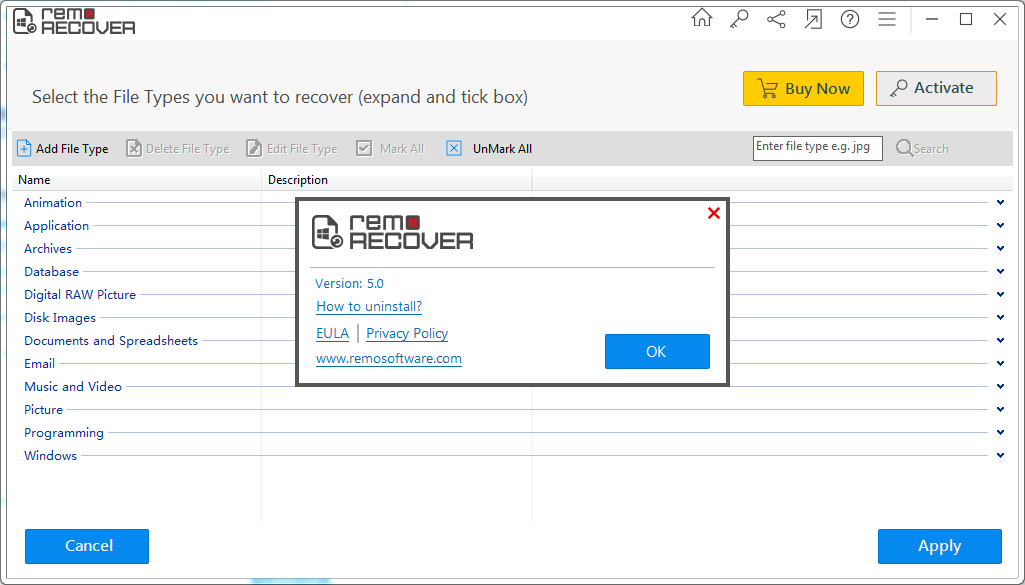Select the Documents and Spreadsheets label
The height and width of the screenshot is (585, 1025).
[x=110, y=341]
